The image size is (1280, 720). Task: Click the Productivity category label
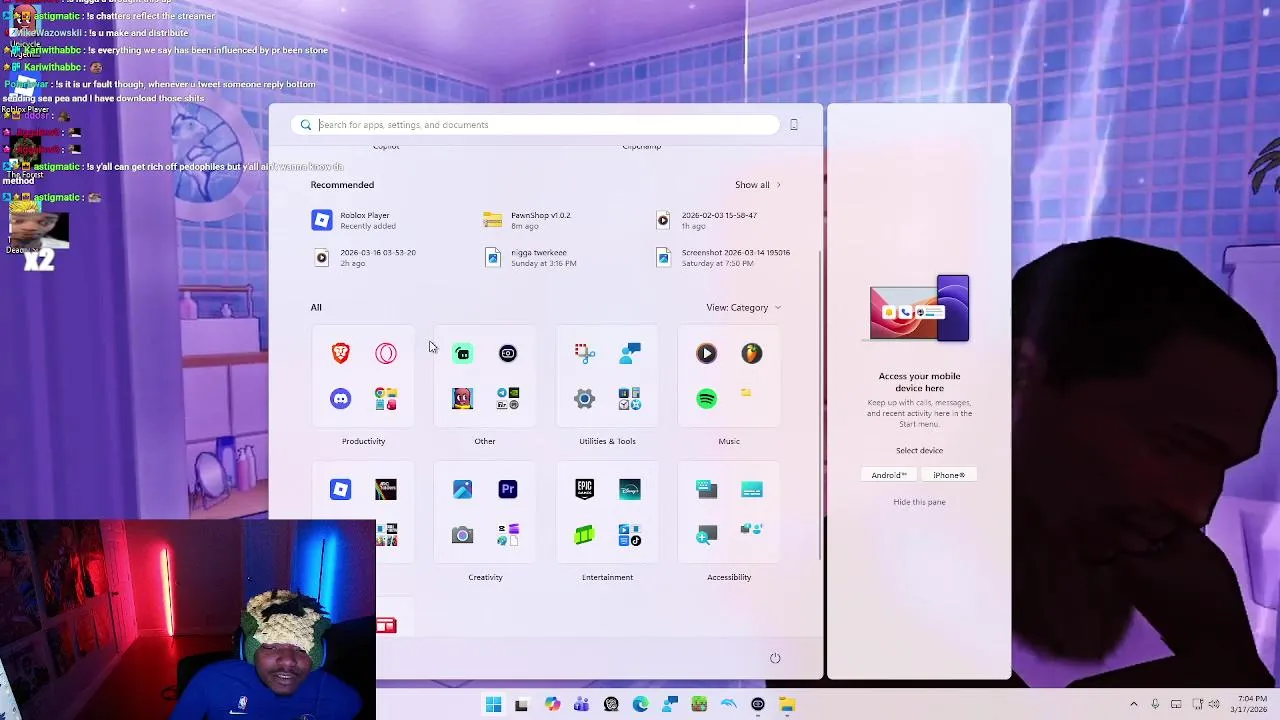click(363, 441)
